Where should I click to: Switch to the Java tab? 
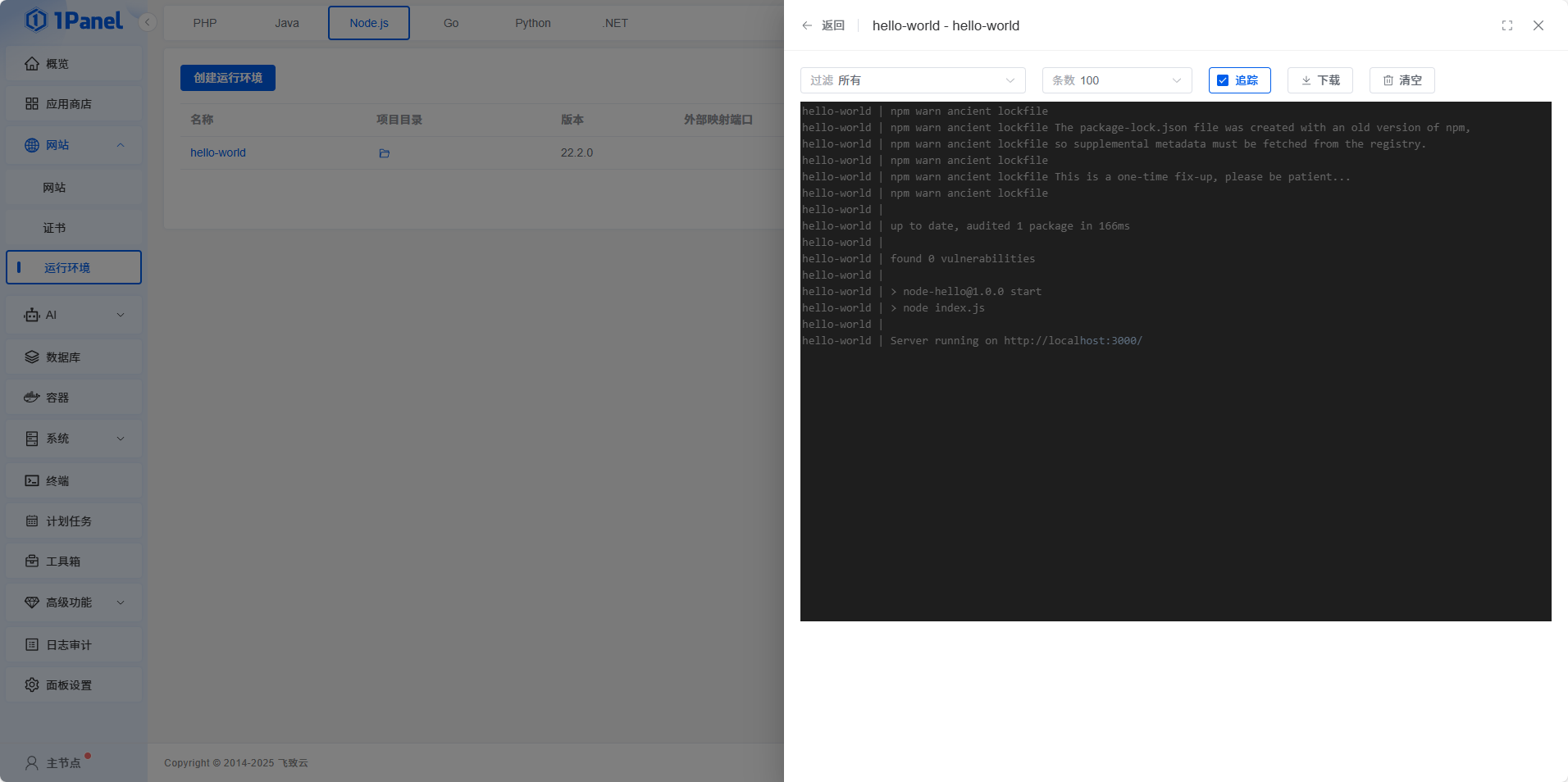click(287, 23)
